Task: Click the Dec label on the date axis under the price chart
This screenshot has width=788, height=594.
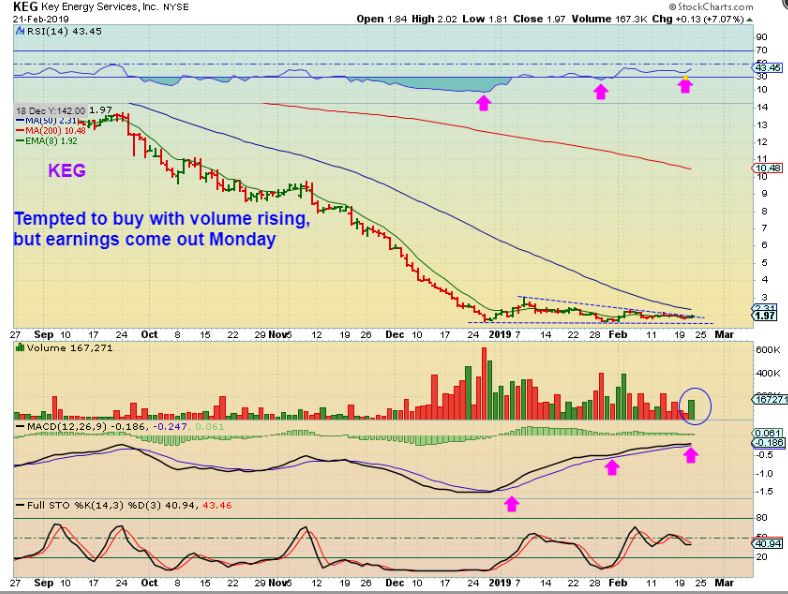Action: (x=395, y=335)
